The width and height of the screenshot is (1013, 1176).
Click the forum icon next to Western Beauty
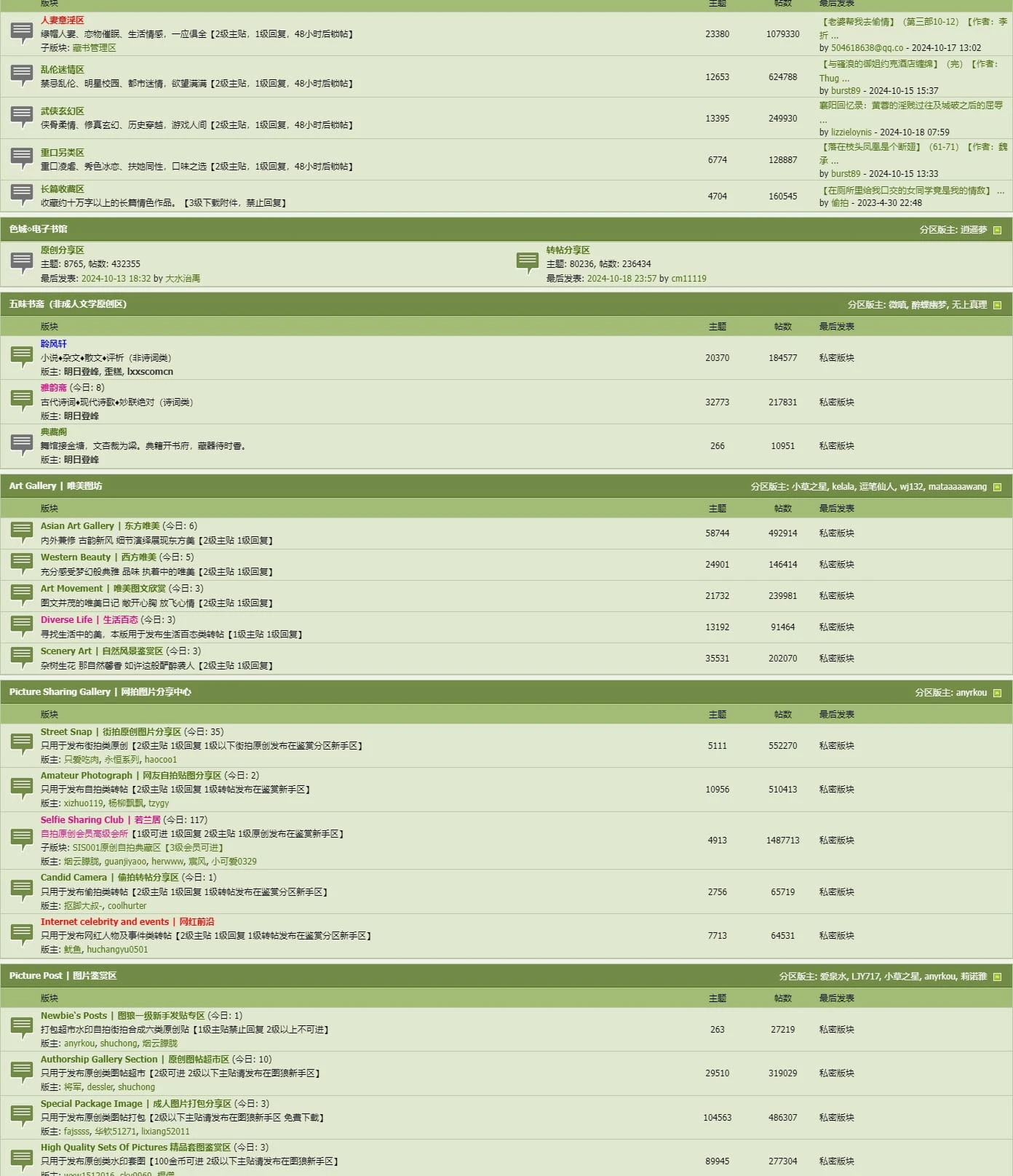pos(22,564)
